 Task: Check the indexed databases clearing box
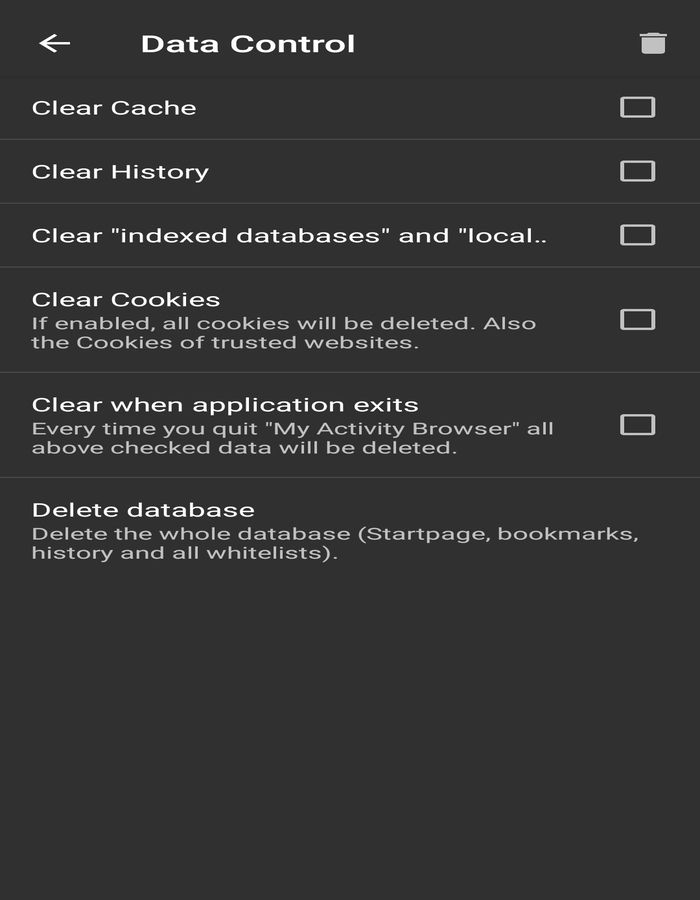click(x=637, y=235)
